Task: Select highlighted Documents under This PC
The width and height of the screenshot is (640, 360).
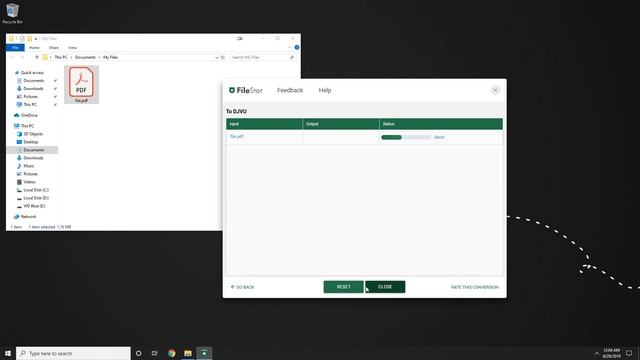Action: pyautogui.click(x=32, y=150)
